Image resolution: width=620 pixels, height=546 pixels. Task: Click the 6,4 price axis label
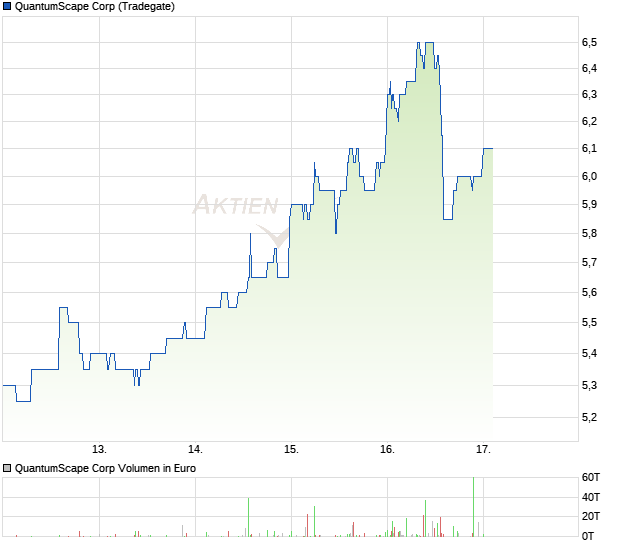coord(589,68)
